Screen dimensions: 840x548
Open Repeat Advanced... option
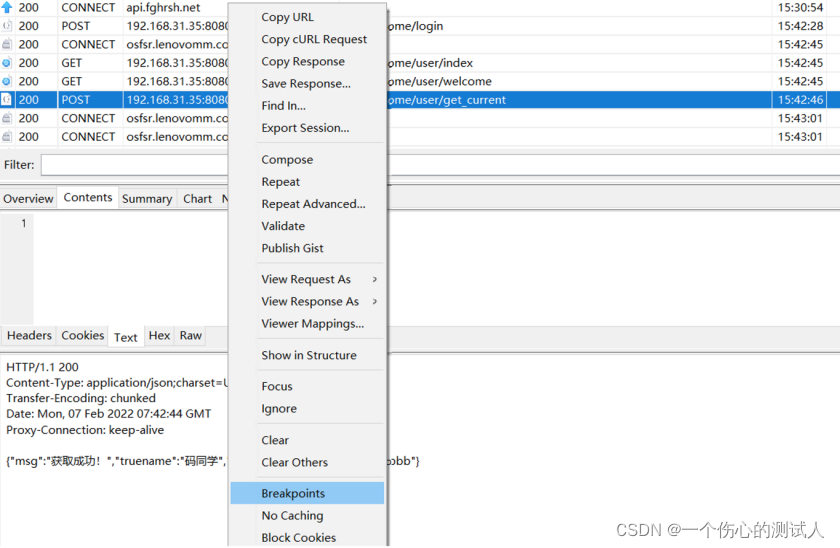[313, 204]
